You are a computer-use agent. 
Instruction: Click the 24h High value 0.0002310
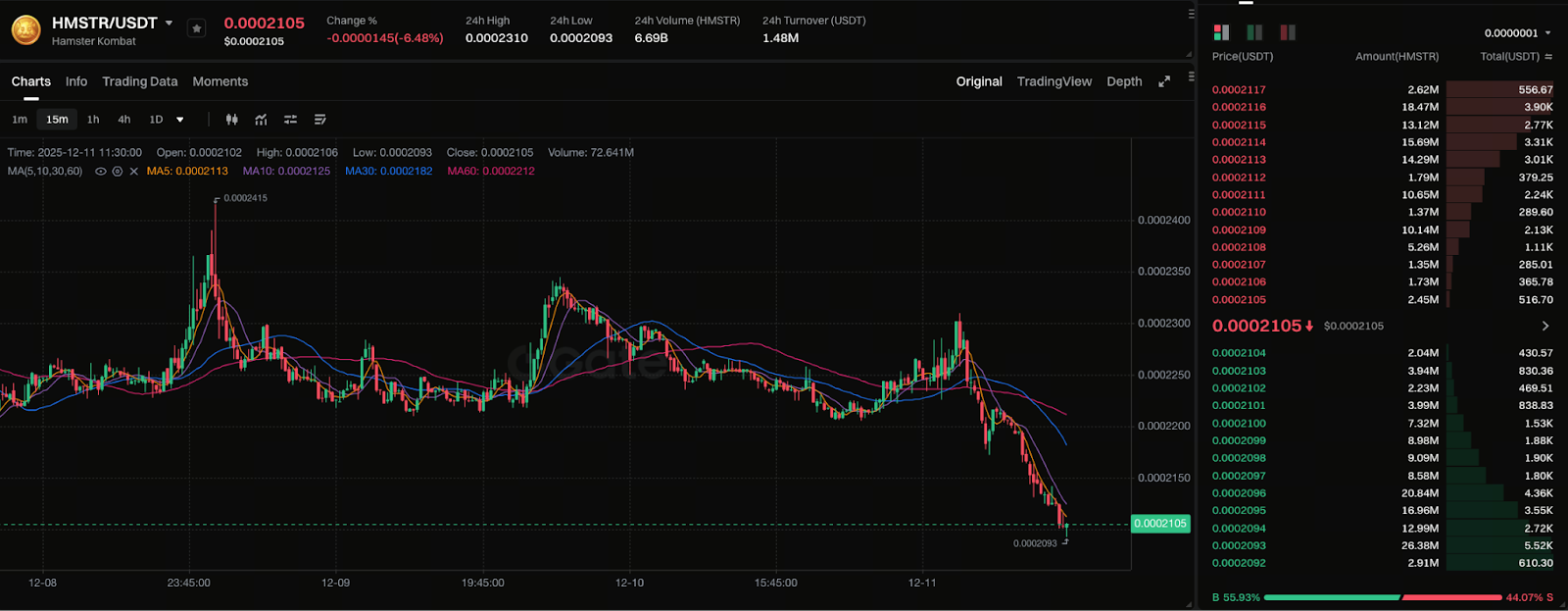[x=497, y=38]
